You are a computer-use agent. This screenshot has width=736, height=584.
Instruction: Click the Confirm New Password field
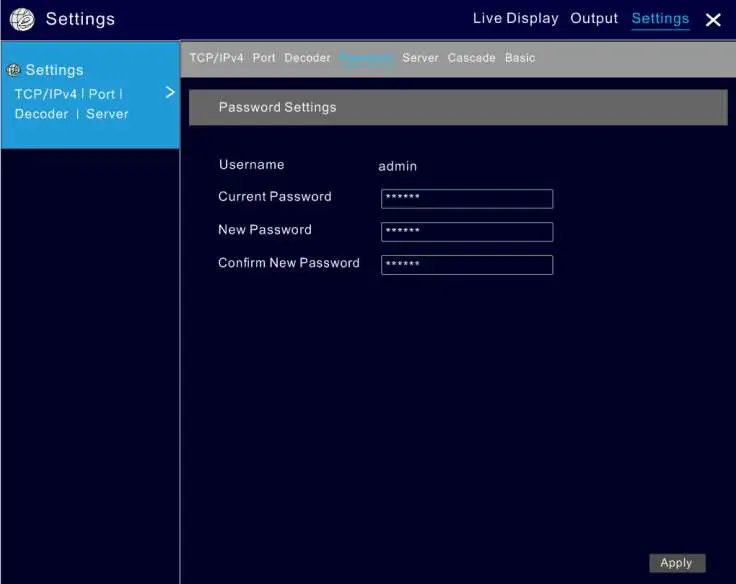(467, 265)
